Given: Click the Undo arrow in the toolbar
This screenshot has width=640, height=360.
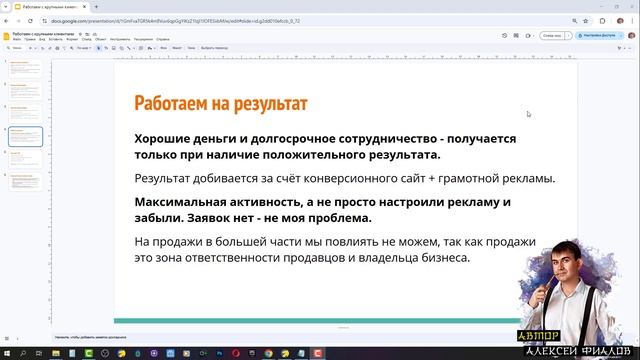Looking at the screenshot, I should [42, 48].
